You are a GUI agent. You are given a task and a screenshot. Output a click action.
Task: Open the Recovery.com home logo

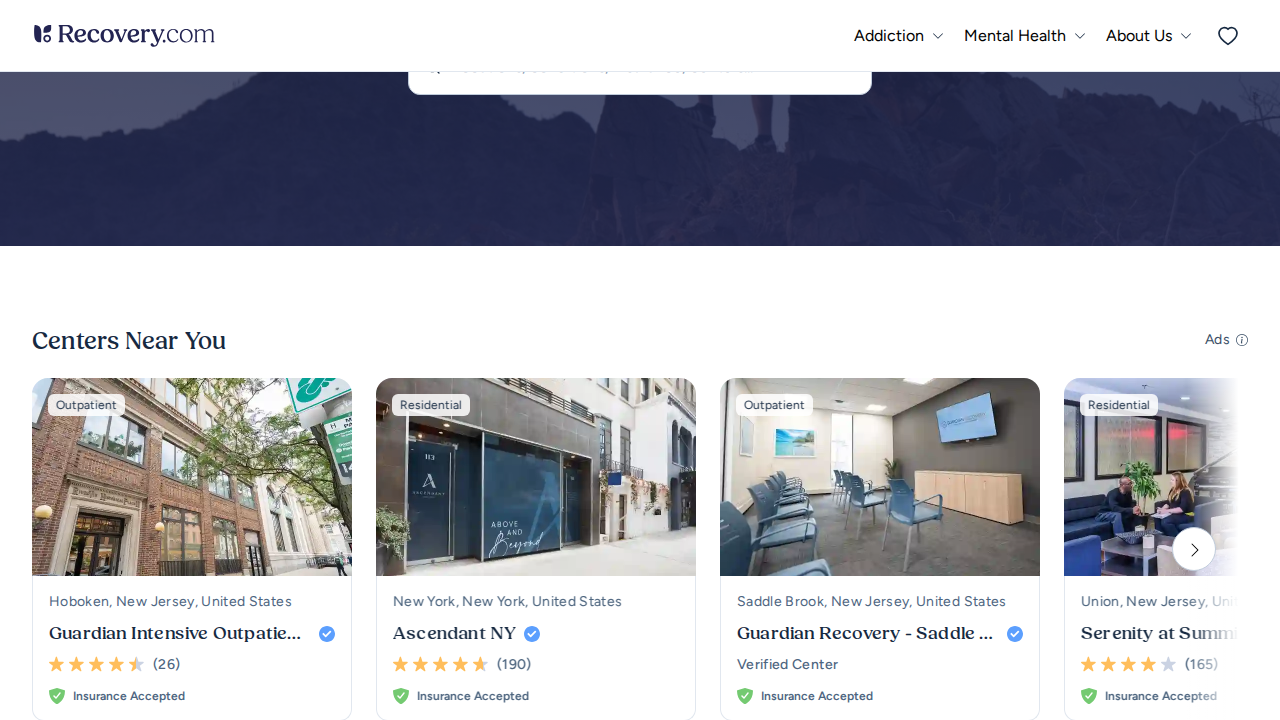[124, 35]
